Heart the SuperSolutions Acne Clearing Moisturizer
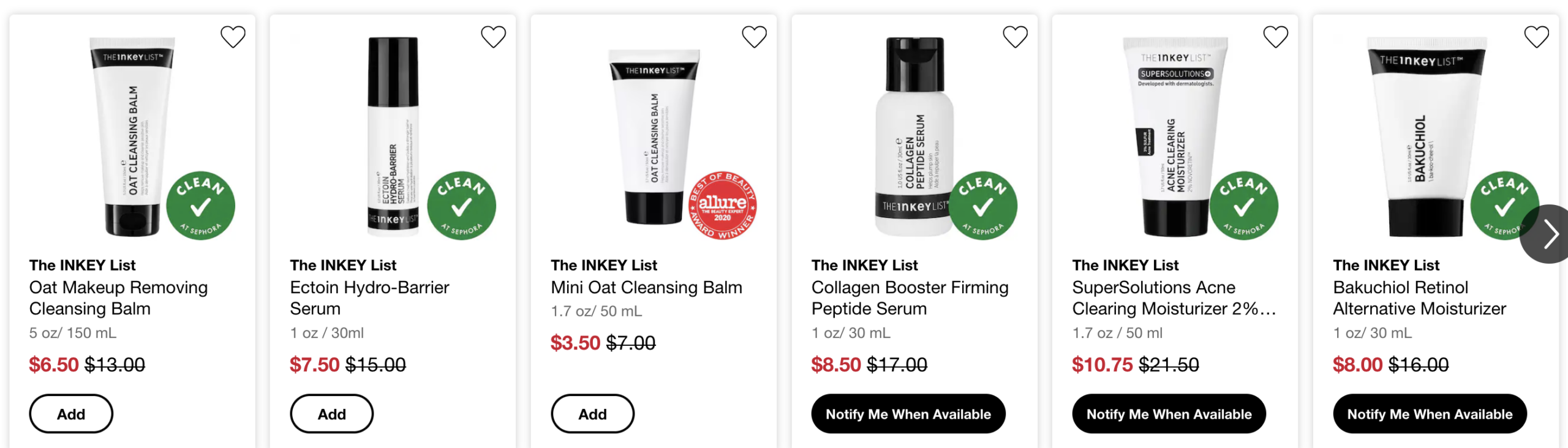Image resolution: width=1568 pixels, height=448 pixels. click(x=1276, y=37)
